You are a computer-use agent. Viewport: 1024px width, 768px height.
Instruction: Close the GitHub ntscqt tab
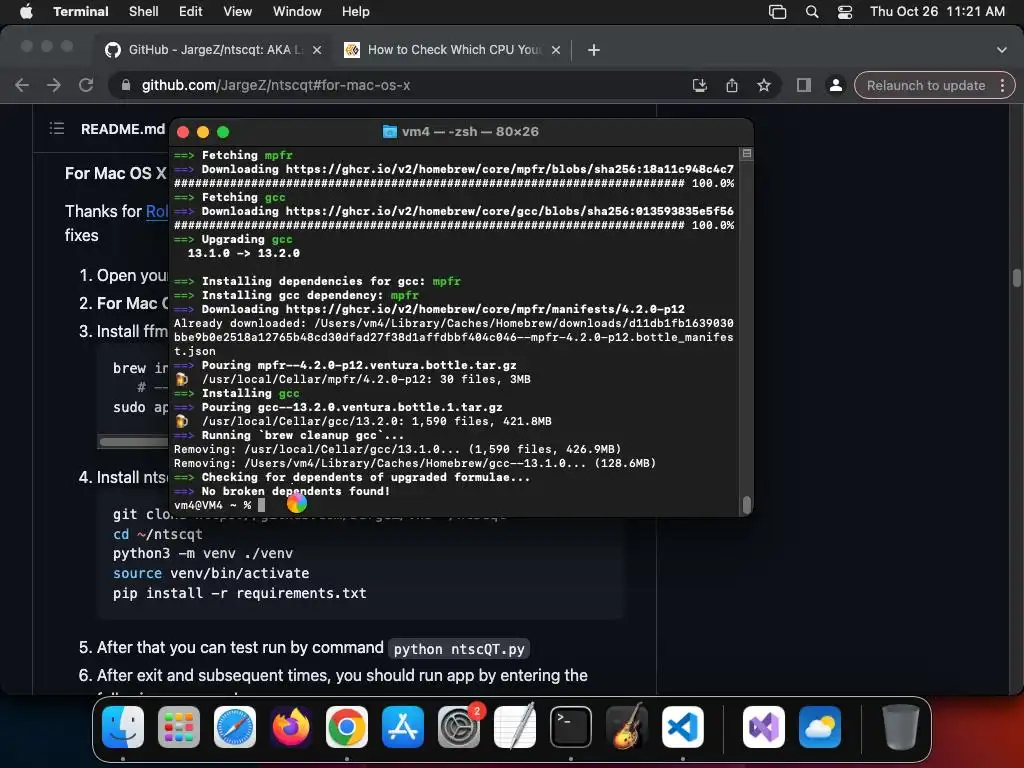pos(317,50)
